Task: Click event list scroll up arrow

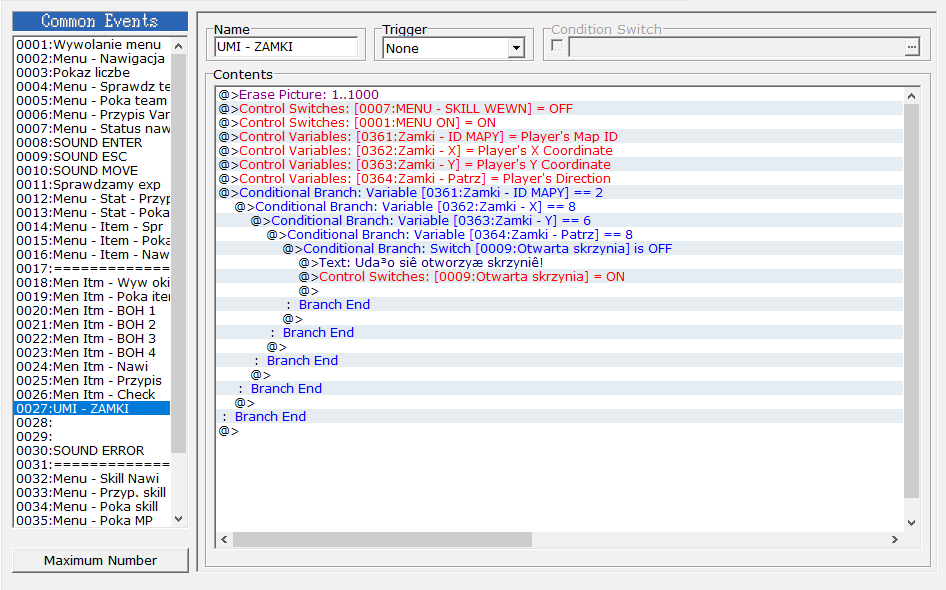Action: tap(179, 46)
